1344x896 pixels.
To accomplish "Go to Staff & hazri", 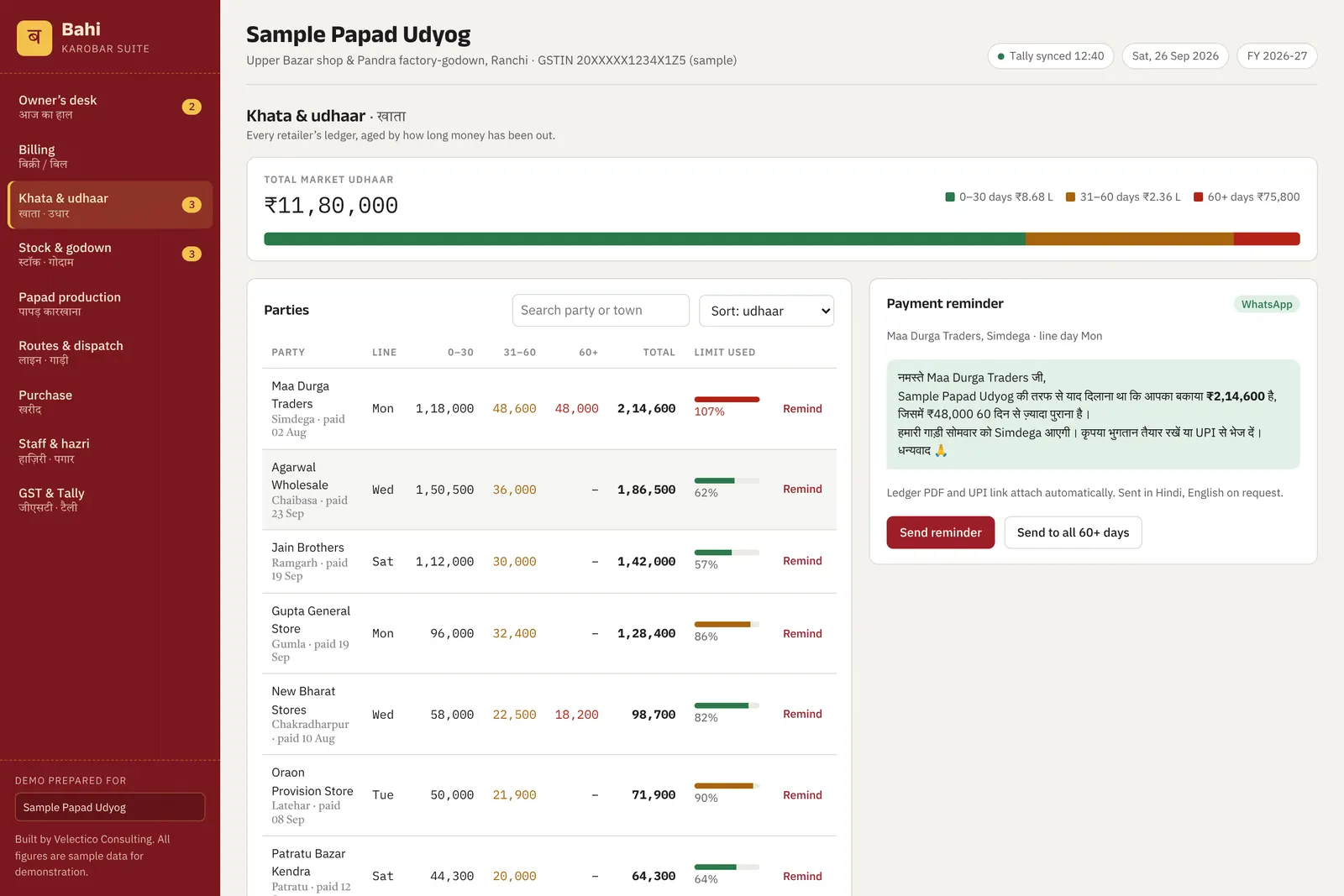I will click(110, 451).
